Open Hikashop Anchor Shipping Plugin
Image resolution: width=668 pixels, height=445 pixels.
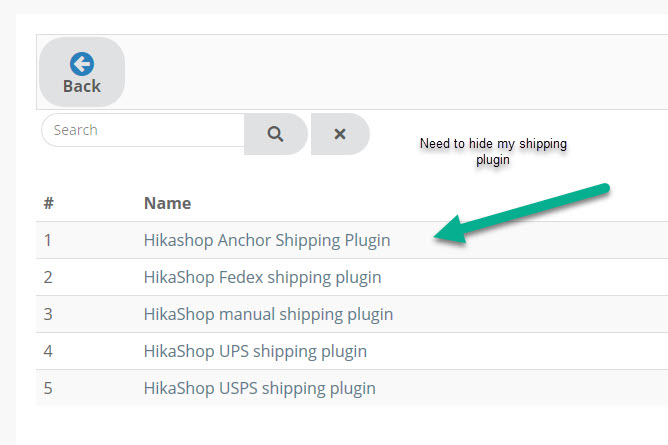(266, 240)
